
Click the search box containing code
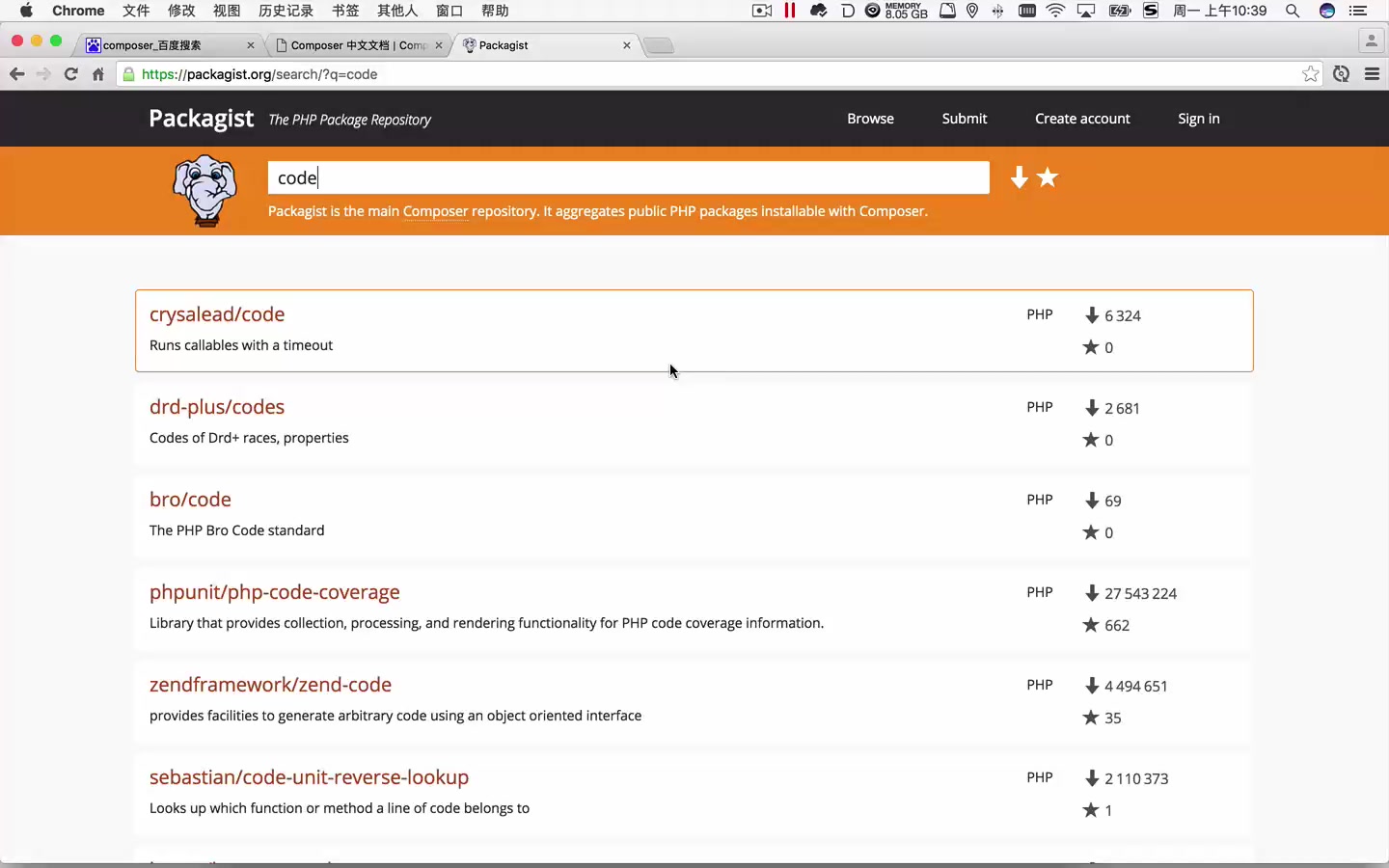(628, 177)
